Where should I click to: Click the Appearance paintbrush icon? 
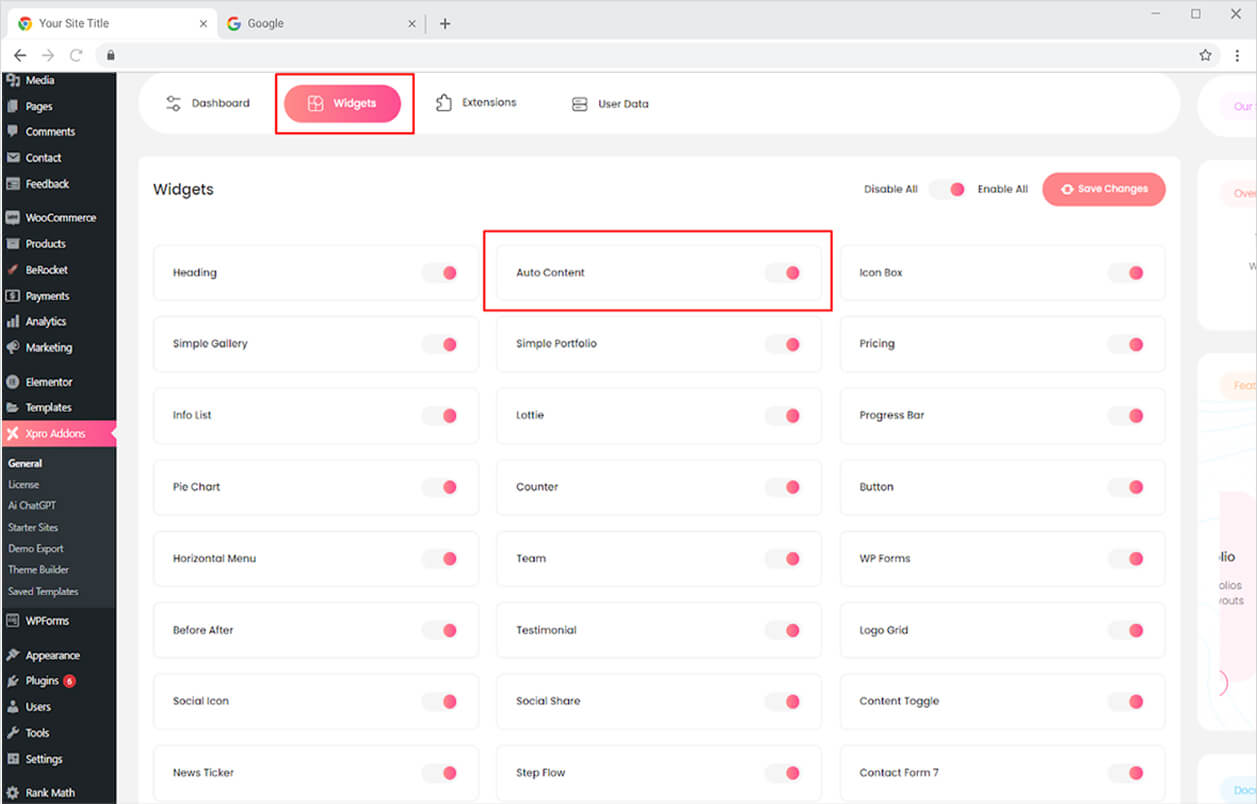[x=12, y=656]
